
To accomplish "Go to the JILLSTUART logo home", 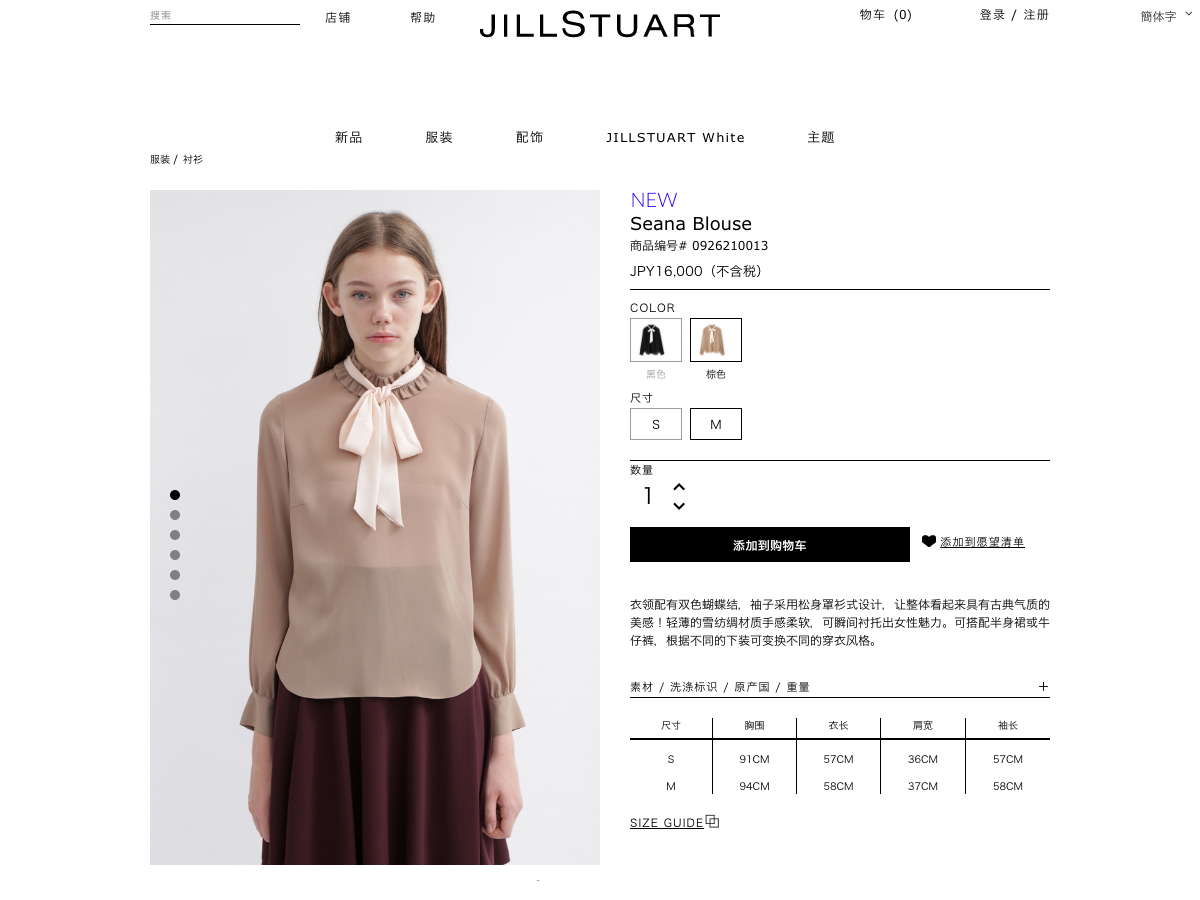I will tap(600, 24).
